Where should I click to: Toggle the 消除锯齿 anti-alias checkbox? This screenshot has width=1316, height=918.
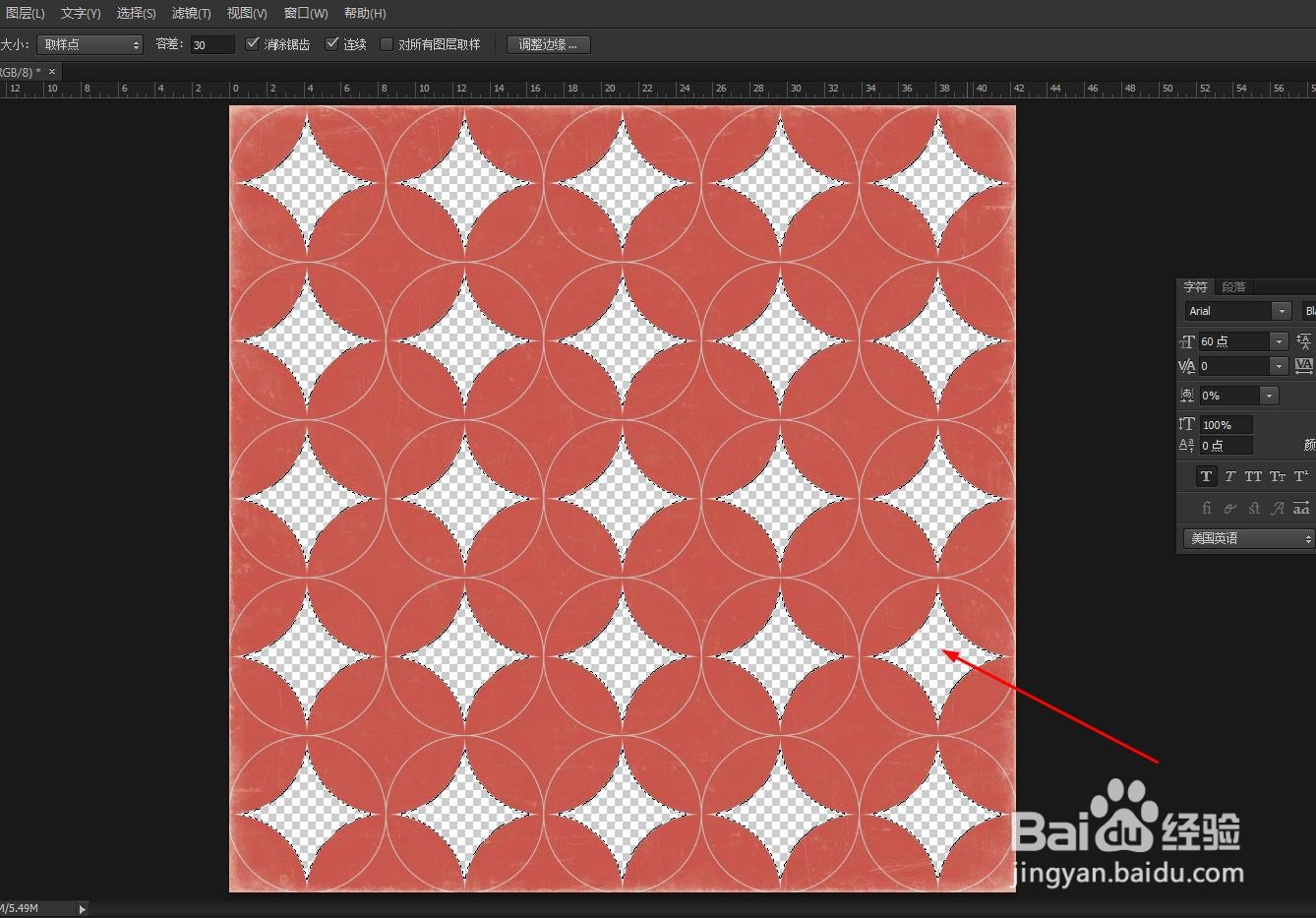(x=253, y=43)
